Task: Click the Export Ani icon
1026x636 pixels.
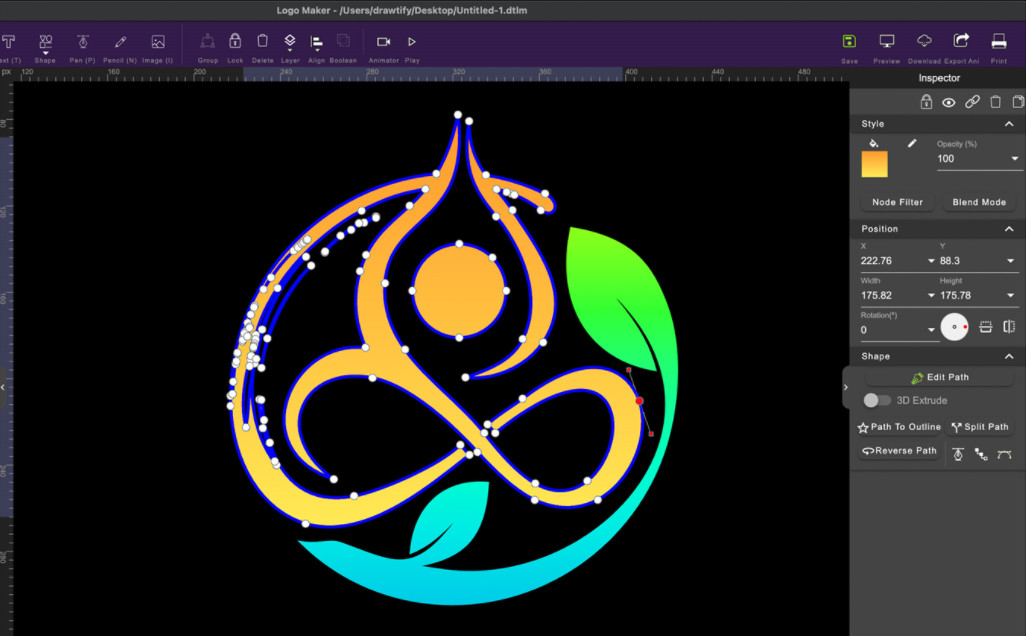Action: [x=961, y=41]
